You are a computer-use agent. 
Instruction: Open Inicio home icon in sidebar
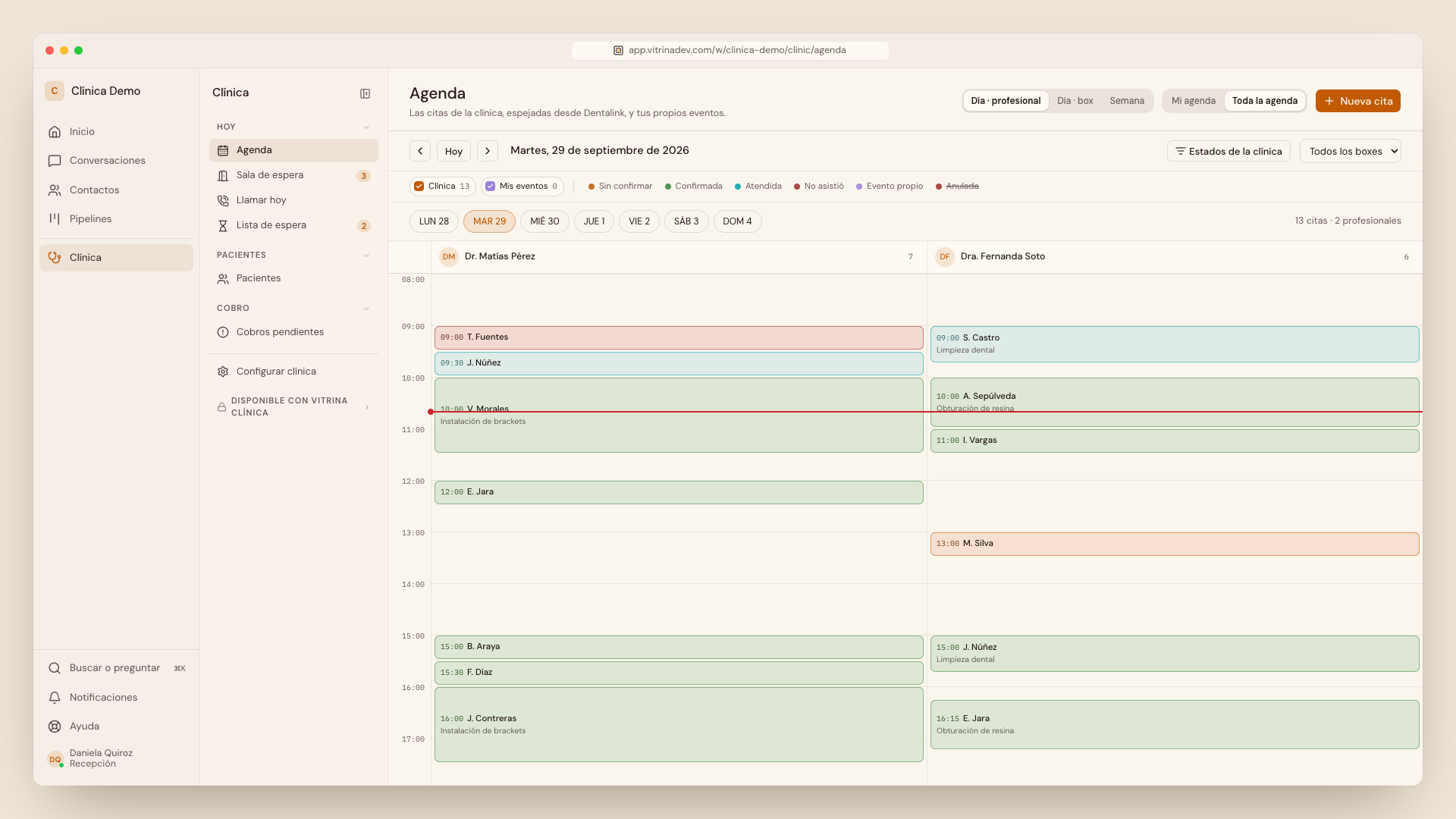click(55, 132)
